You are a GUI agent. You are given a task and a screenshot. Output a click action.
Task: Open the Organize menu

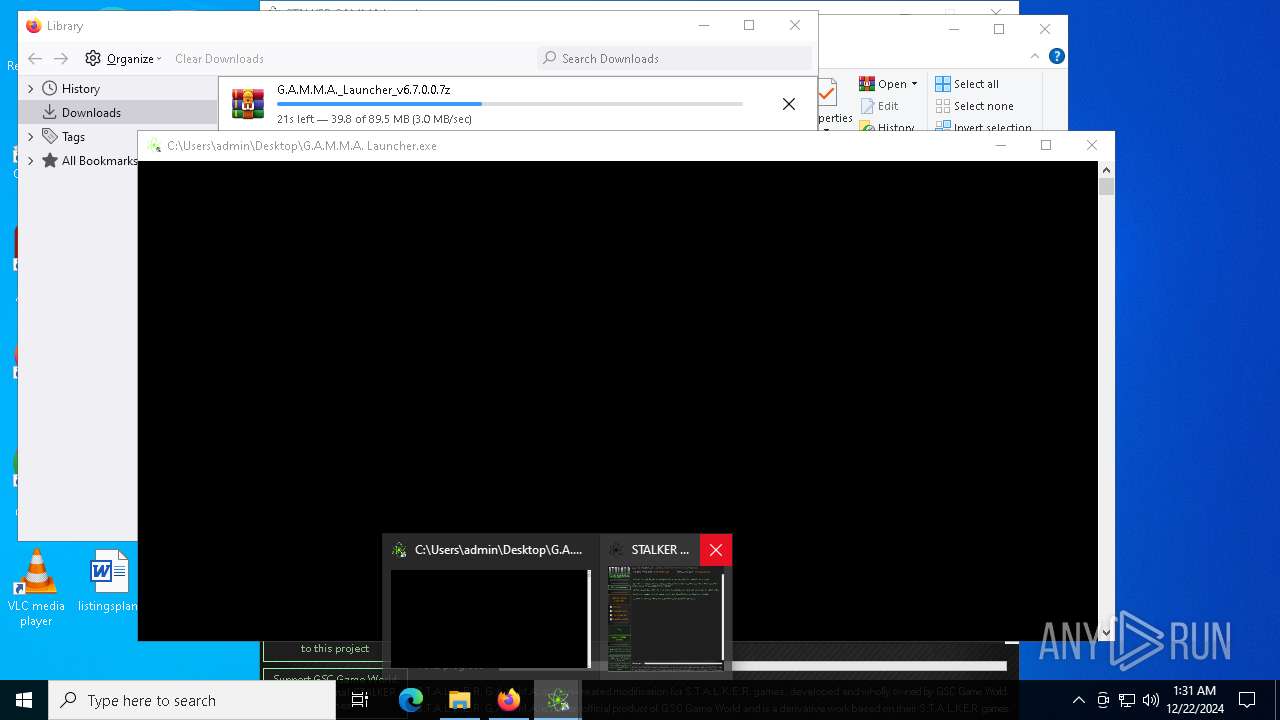(x=123, y=59)
